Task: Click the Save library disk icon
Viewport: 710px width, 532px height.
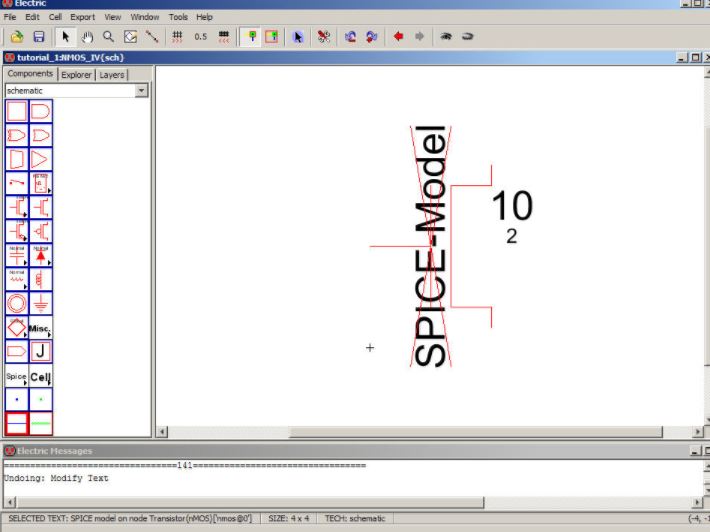Action: [x=39, y=37]
